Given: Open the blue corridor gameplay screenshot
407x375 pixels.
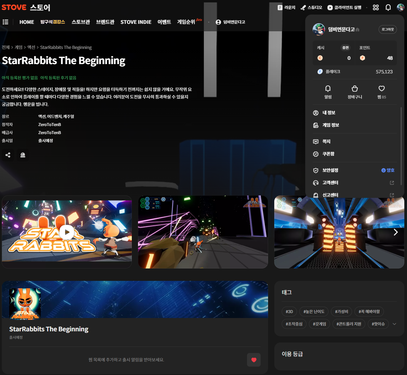Looking at the screenshot, I should 339,232.
